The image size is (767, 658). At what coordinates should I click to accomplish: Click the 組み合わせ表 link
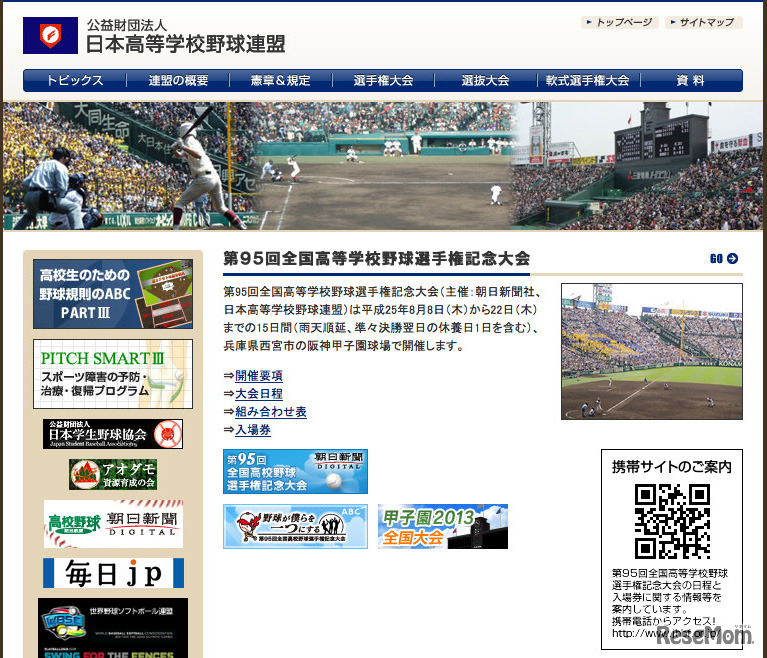tap(271, 412)
